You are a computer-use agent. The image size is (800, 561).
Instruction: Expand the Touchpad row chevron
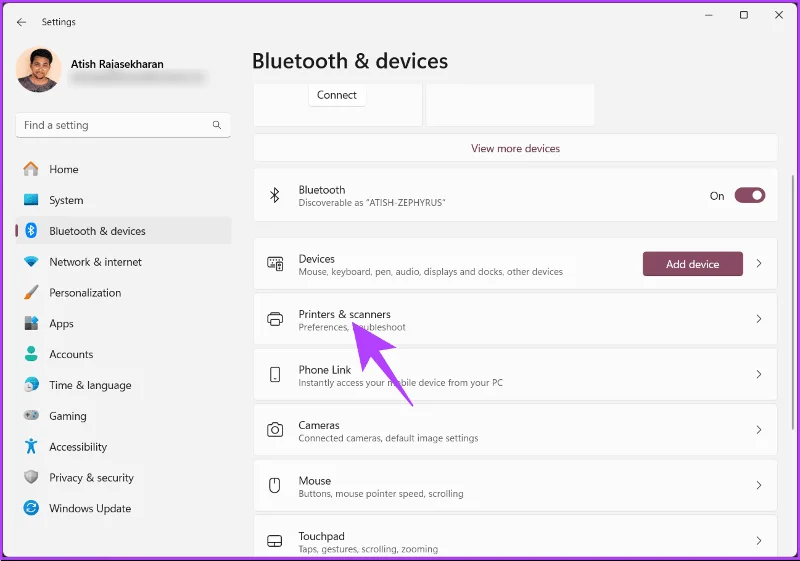coord(759,541)
